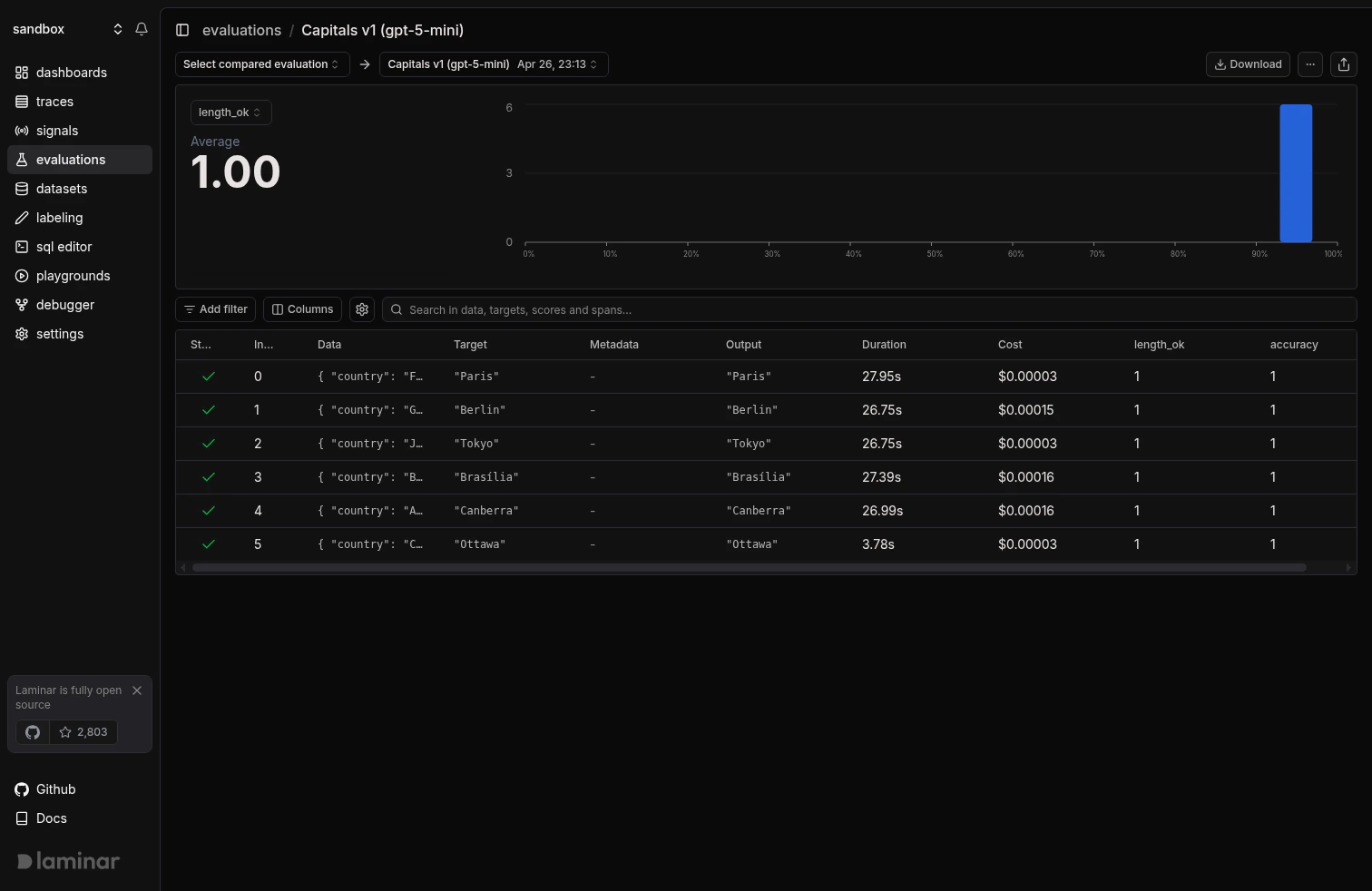Click the horizontal table scrollbar
The width and height of the screenshot is (1372, 891).
pos(750,568)
